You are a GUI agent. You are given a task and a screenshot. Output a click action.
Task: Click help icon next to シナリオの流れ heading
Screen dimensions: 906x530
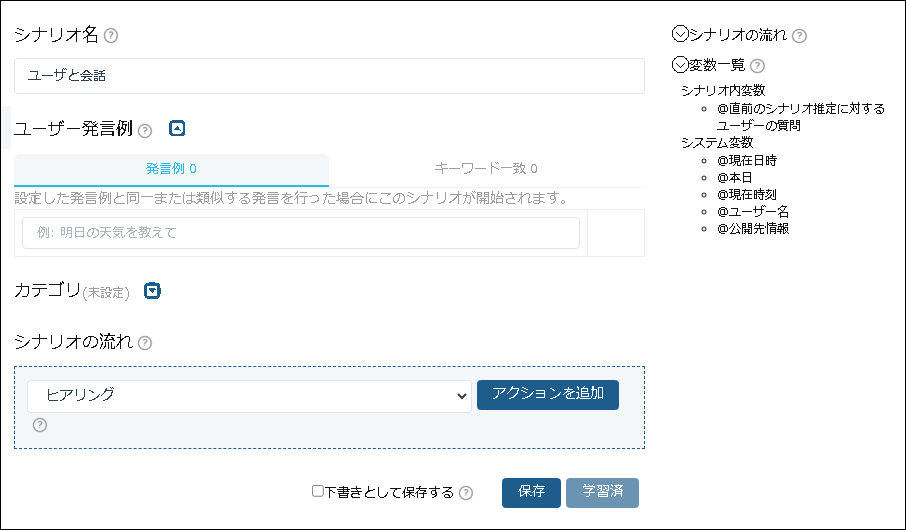pos(145,343)
